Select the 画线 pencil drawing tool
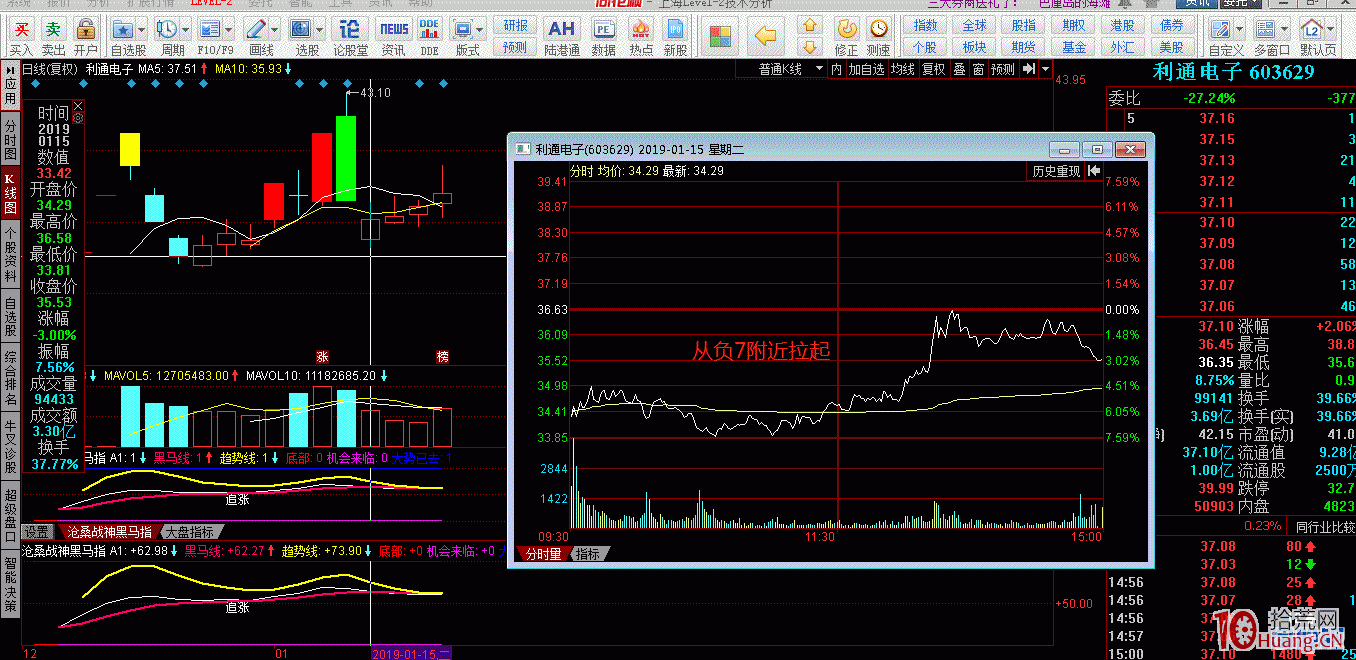1356x660 pixels. coord(255,29)
